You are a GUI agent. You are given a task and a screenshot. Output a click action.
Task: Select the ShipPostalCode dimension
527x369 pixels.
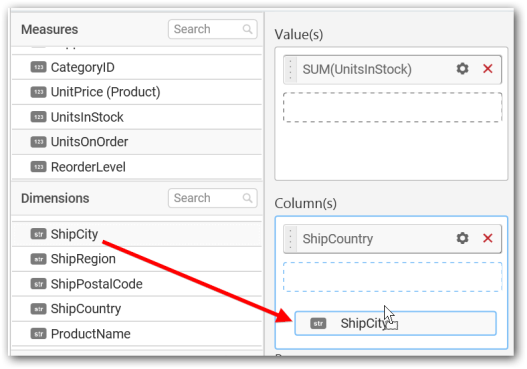137,284
